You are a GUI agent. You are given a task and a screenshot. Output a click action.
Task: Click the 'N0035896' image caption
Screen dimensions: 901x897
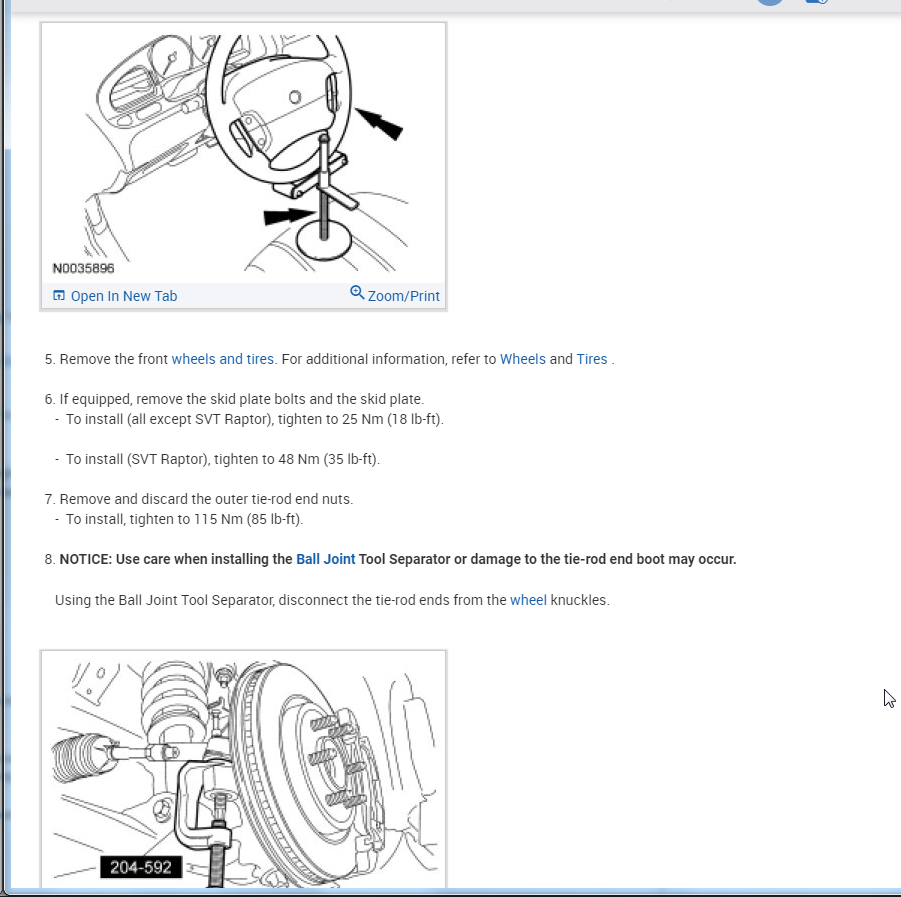[x=83, y=268]
